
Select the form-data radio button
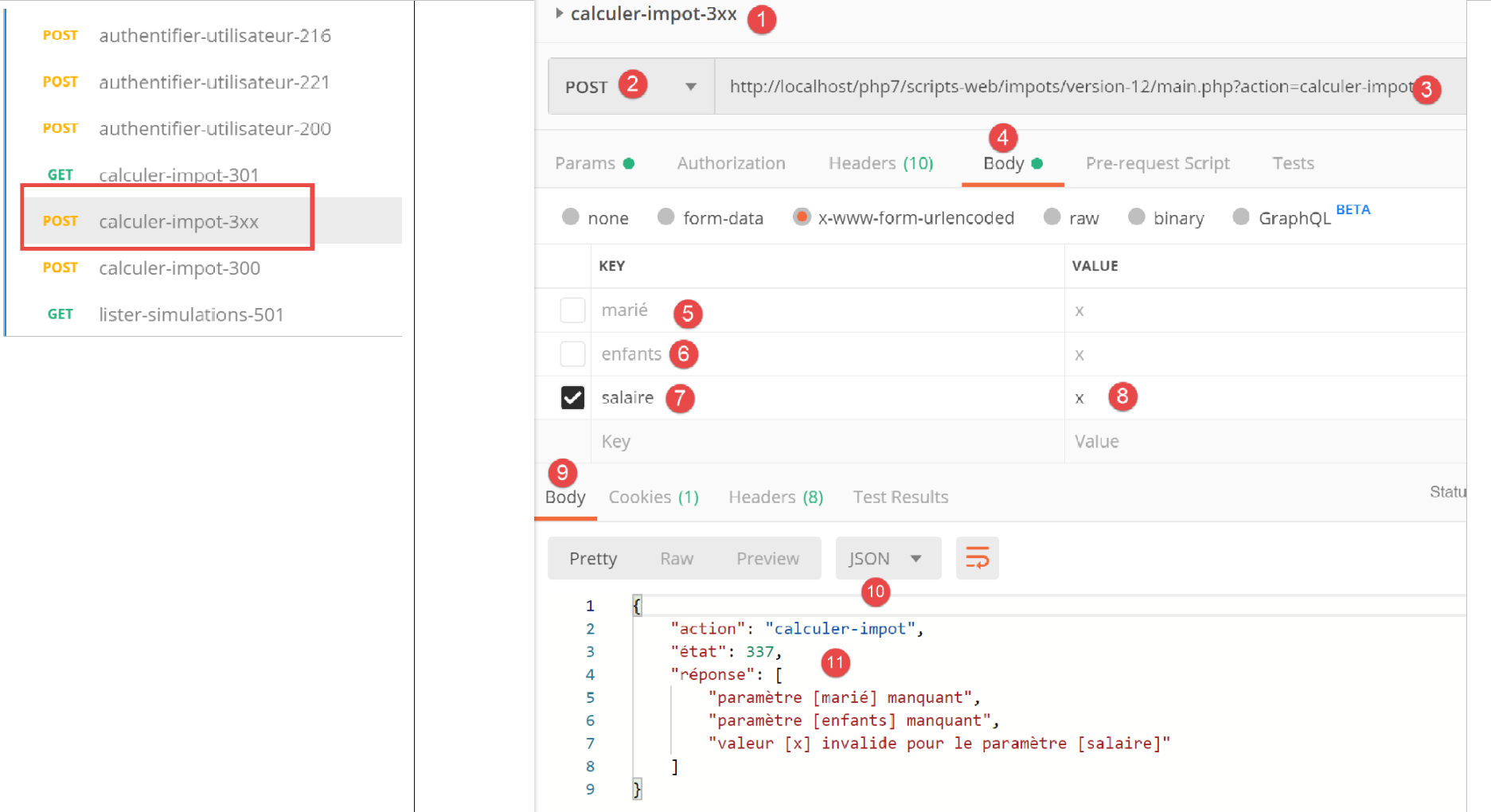point(666,217)
